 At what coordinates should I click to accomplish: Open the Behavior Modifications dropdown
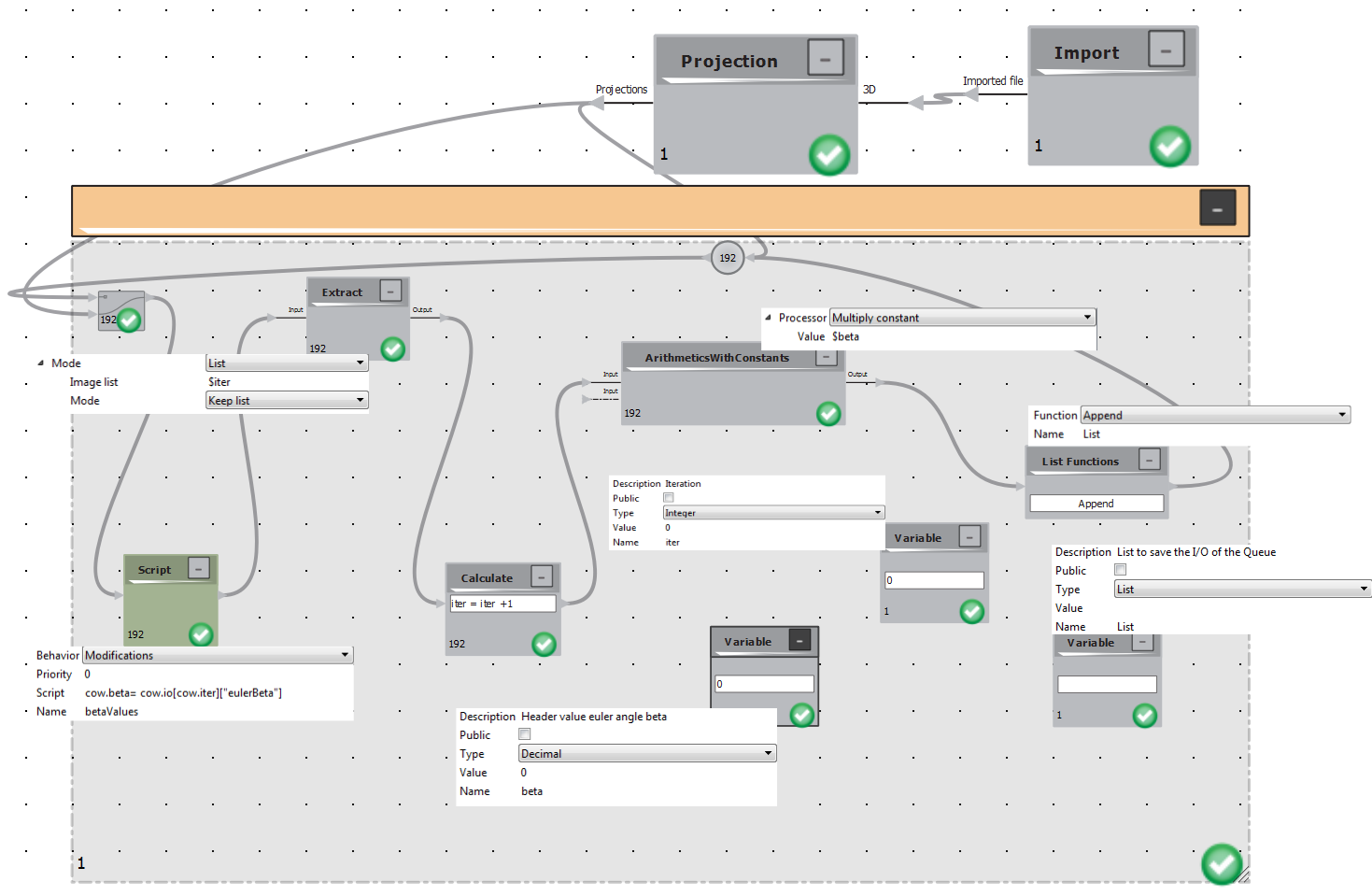(218, 655)
